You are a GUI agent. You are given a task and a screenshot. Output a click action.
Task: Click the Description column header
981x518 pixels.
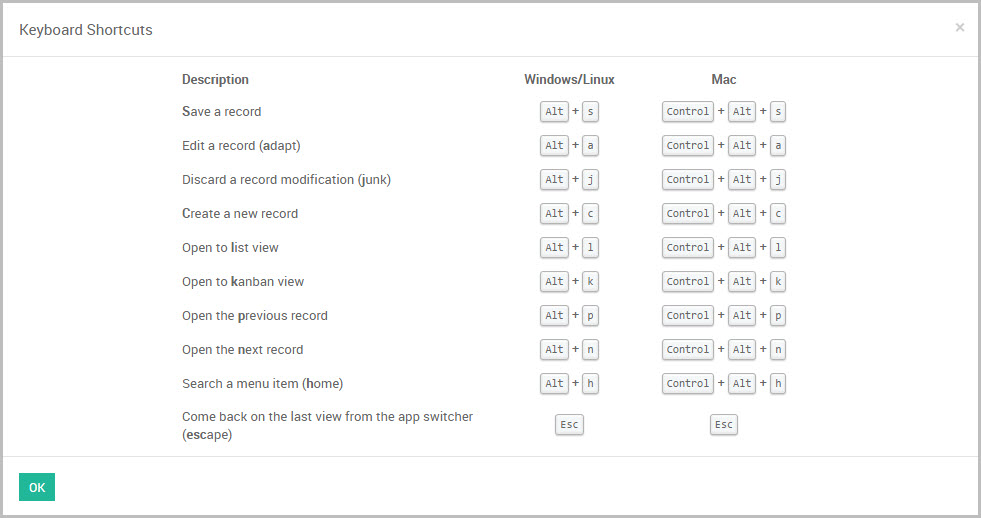[x=215, y=79]
